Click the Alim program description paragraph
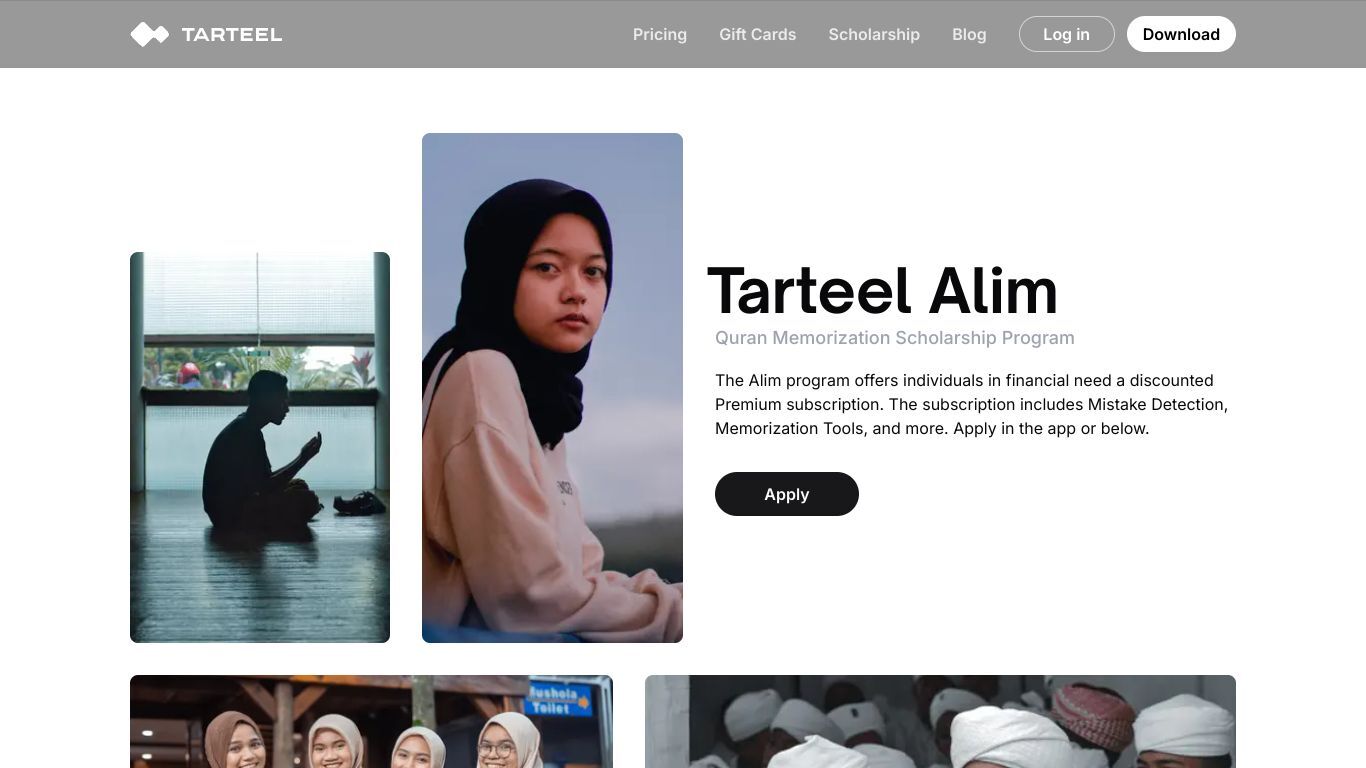The image size is (1366, 768). [971, 404]
